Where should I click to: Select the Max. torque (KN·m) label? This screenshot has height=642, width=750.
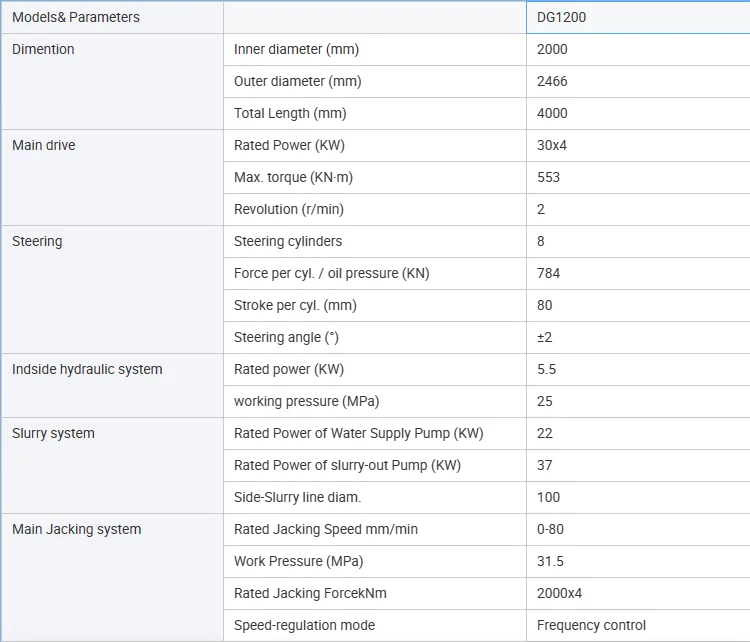pos(293,177)
